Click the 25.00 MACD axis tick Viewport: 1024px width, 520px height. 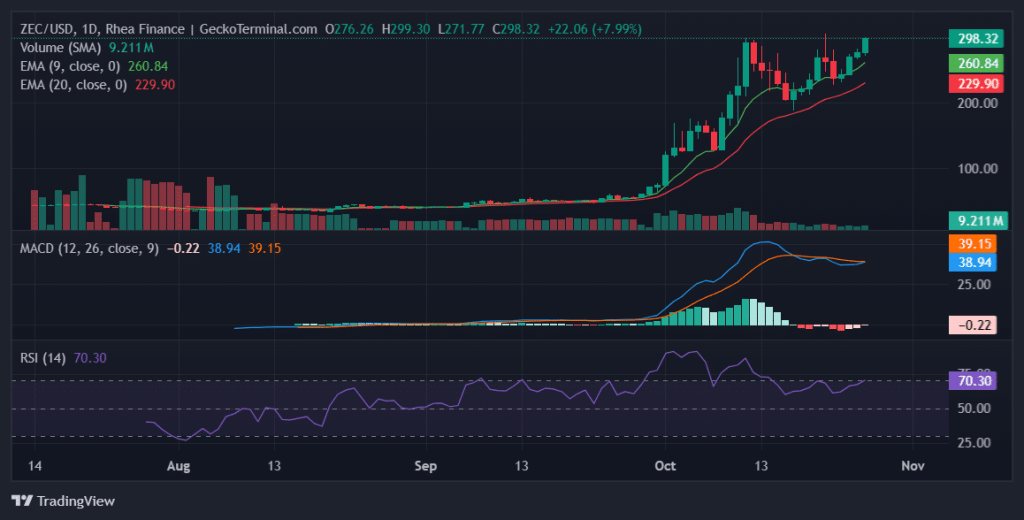(974, 284)
